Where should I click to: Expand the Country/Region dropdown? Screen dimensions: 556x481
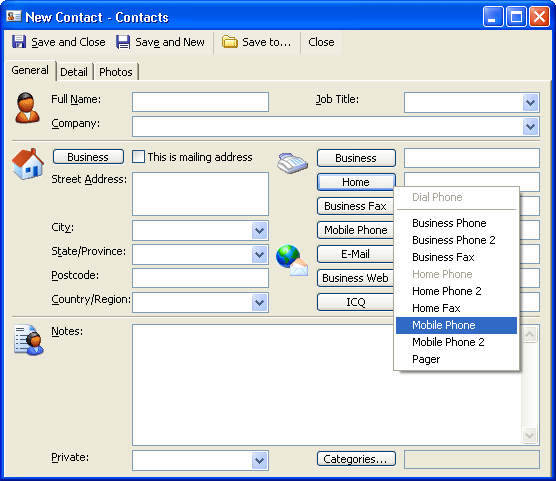pyautogui.click(x=260, y=303)
